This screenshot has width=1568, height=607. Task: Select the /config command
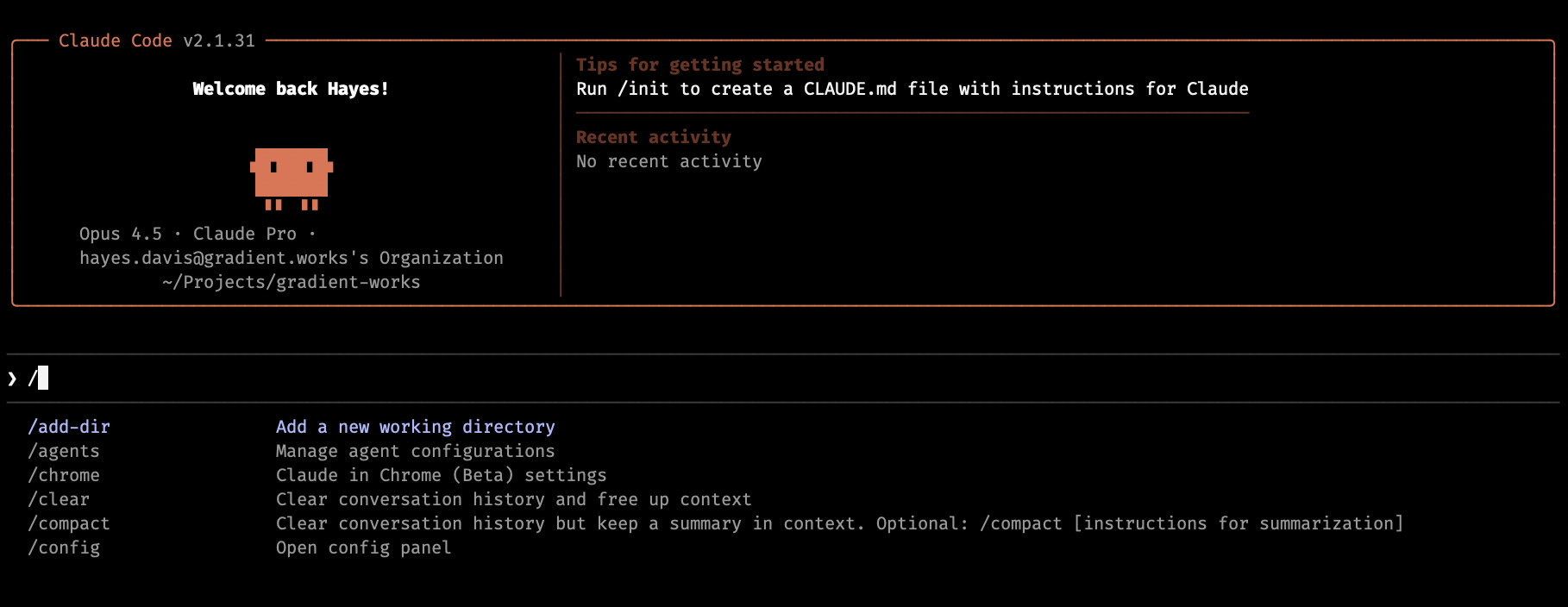(64, 548)
